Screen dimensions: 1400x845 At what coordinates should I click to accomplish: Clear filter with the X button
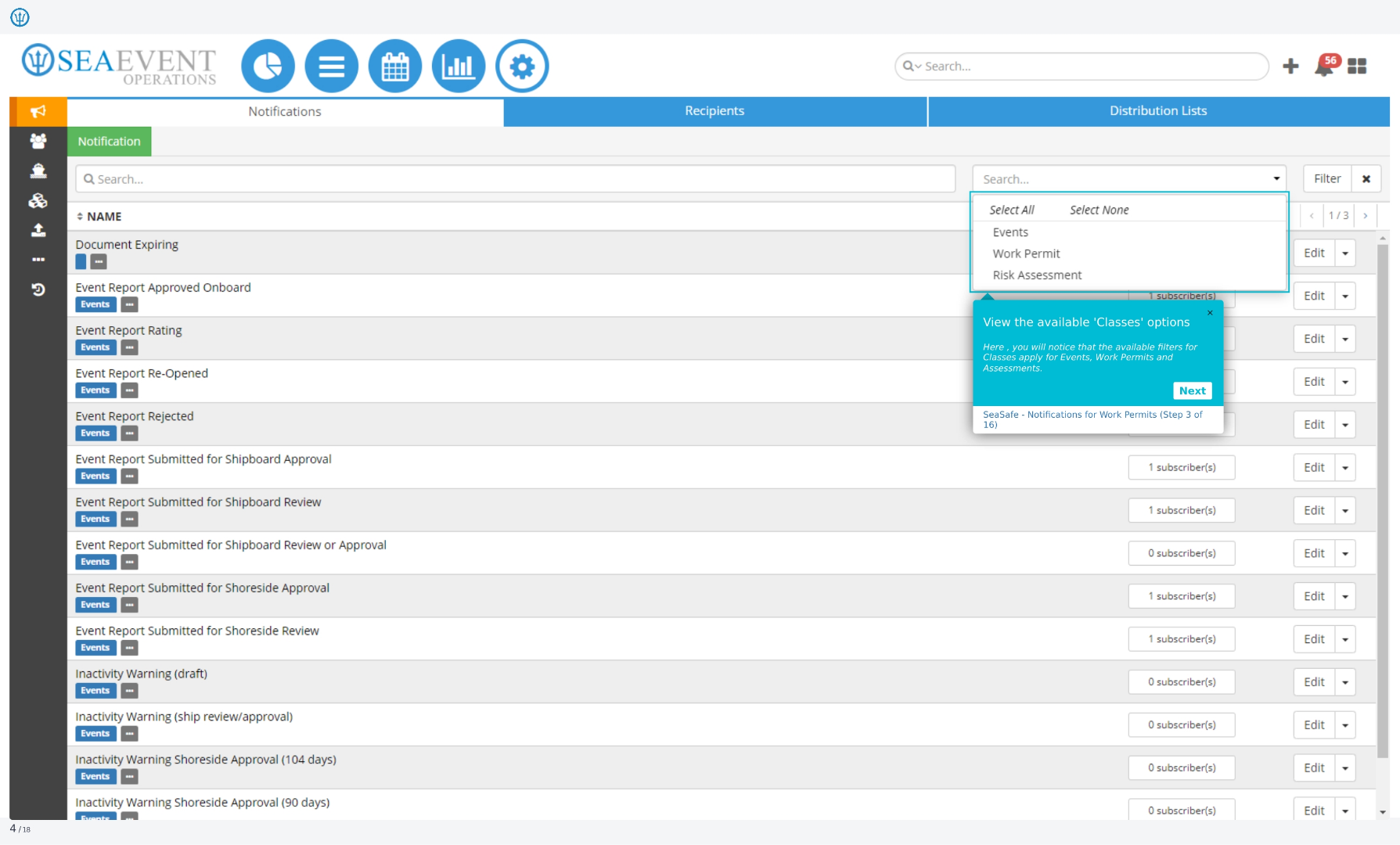(1366, 178)
